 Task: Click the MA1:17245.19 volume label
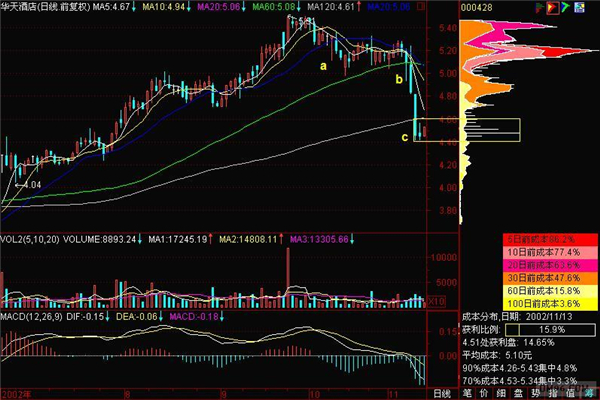[180, 240]
